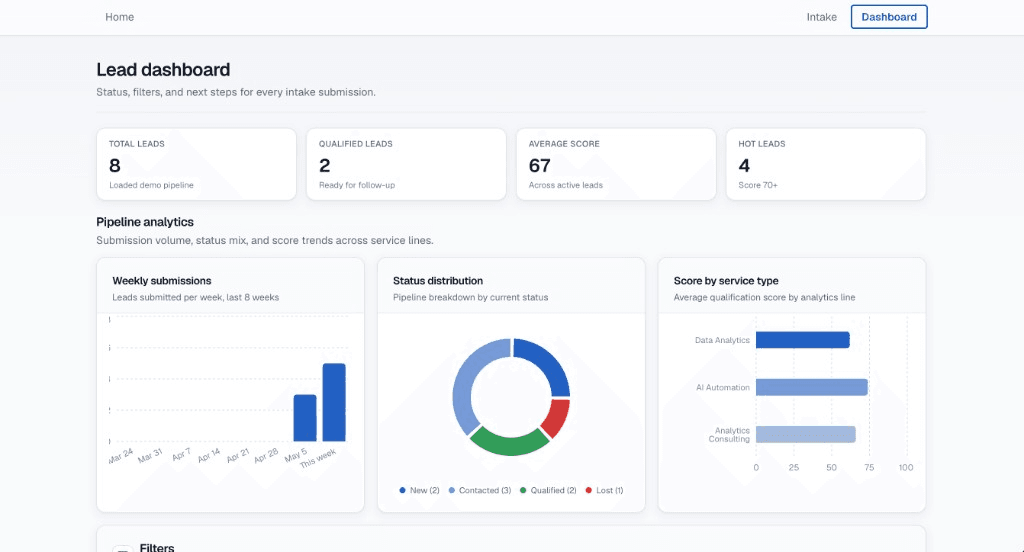Select the Data Analytics score bar

[x=803, y=340]
